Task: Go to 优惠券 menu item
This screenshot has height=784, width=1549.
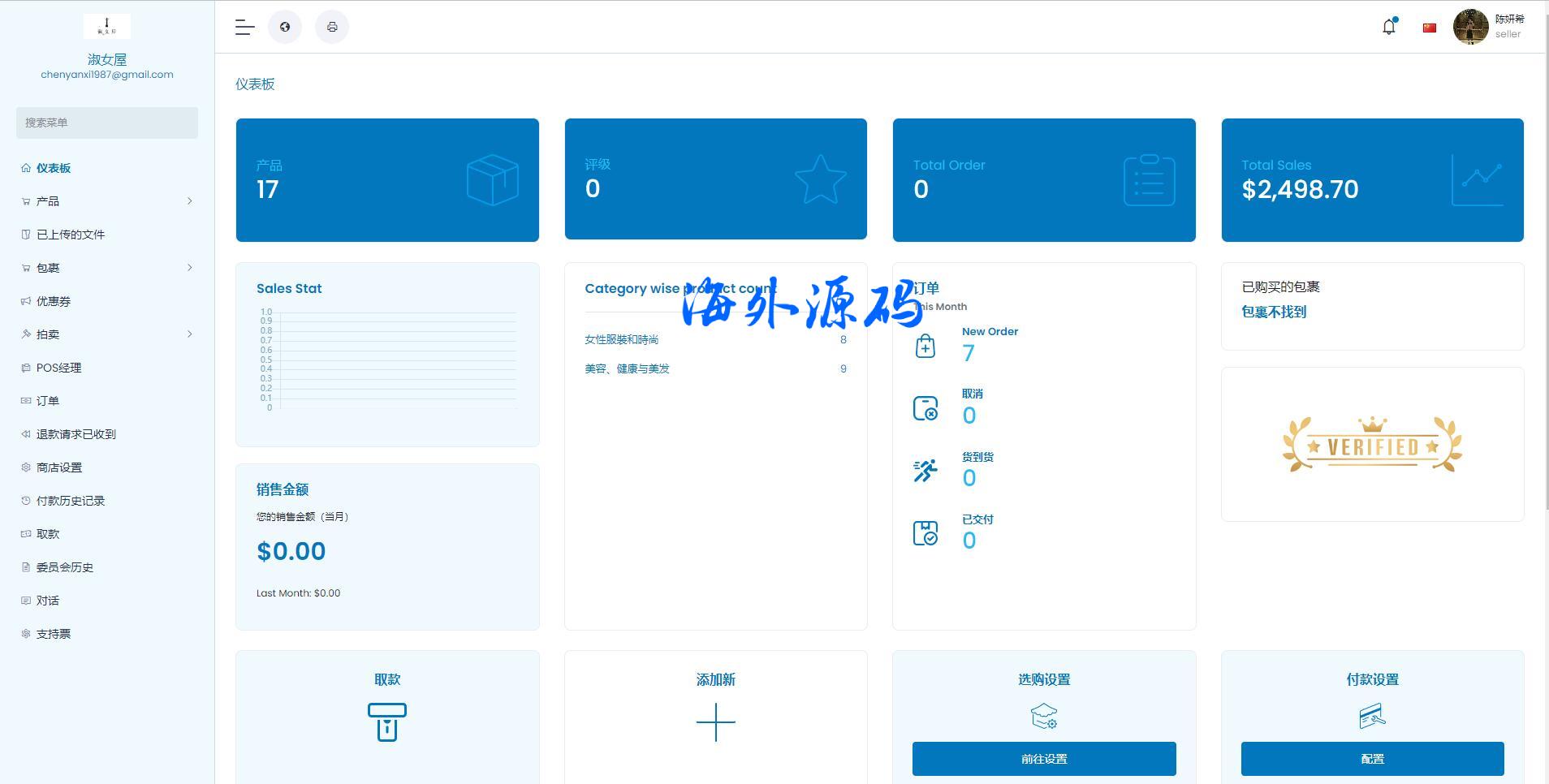Action: click(x=54, y=301)
